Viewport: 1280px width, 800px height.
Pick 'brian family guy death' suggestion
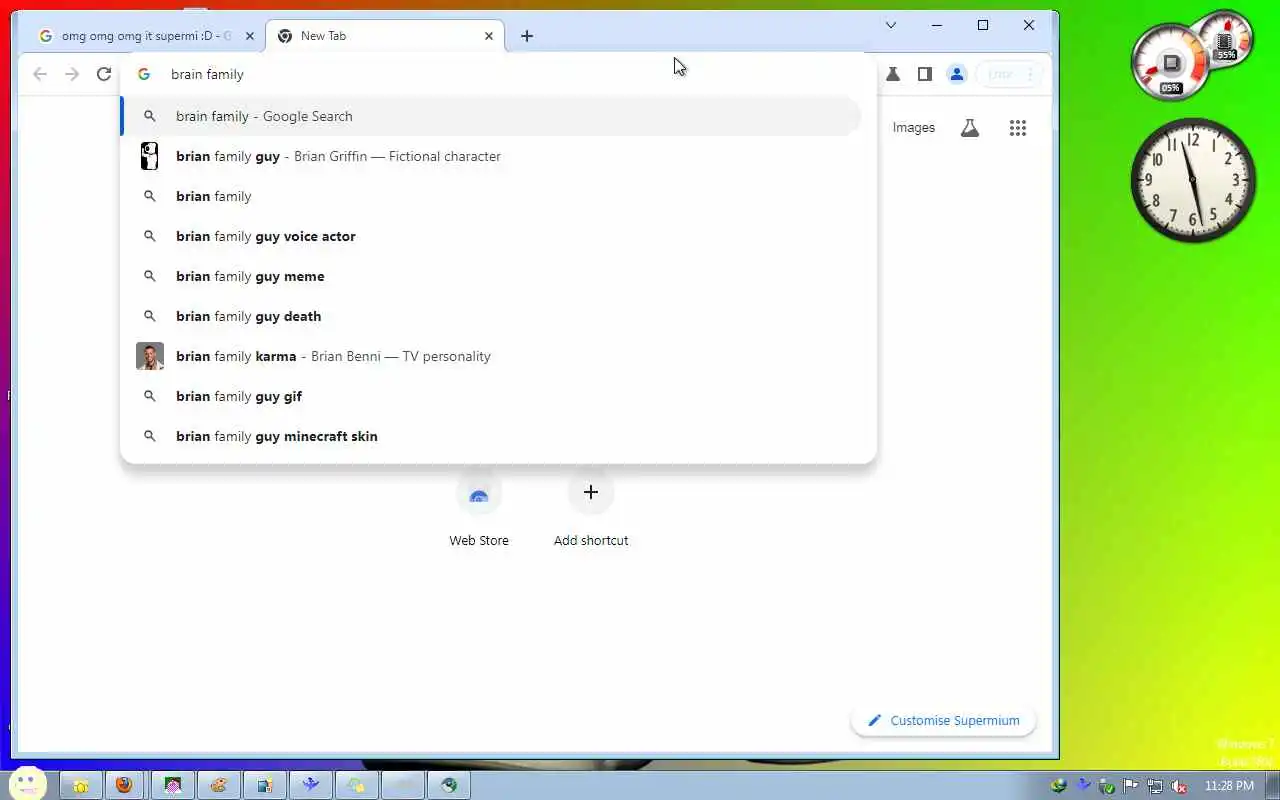tap(491, 316)
